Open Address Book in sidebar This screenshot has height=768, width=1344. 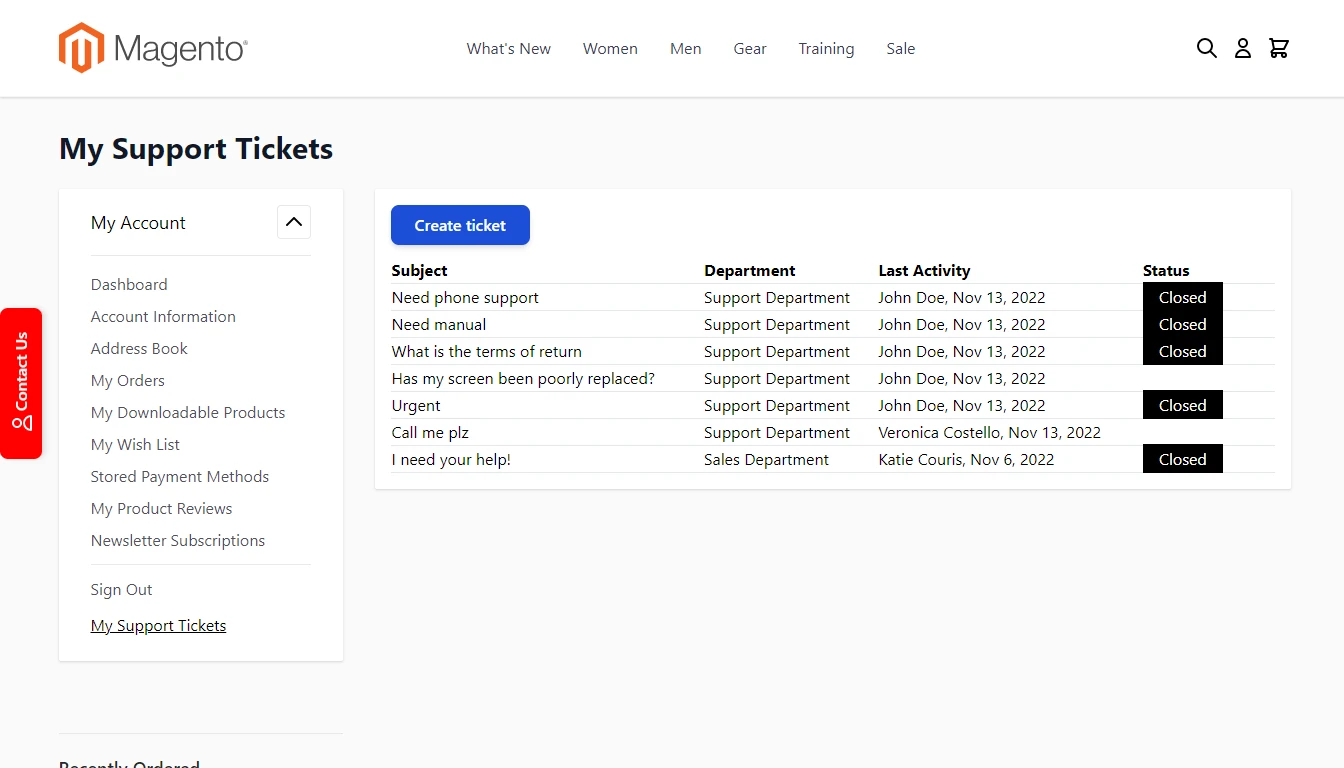point(139,348)
